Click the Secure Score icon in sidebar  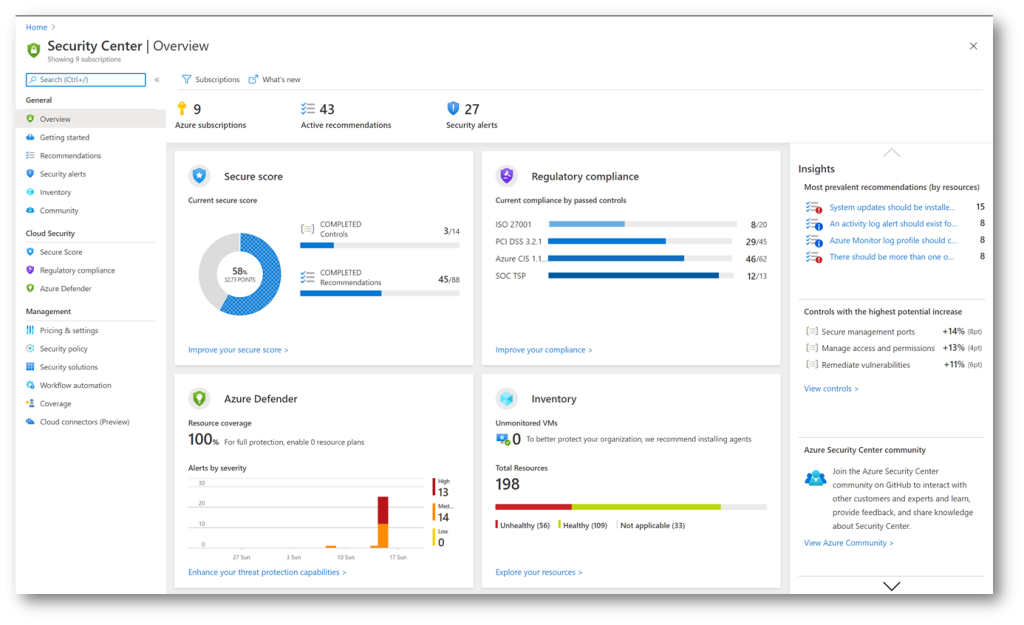pos(30,251)
